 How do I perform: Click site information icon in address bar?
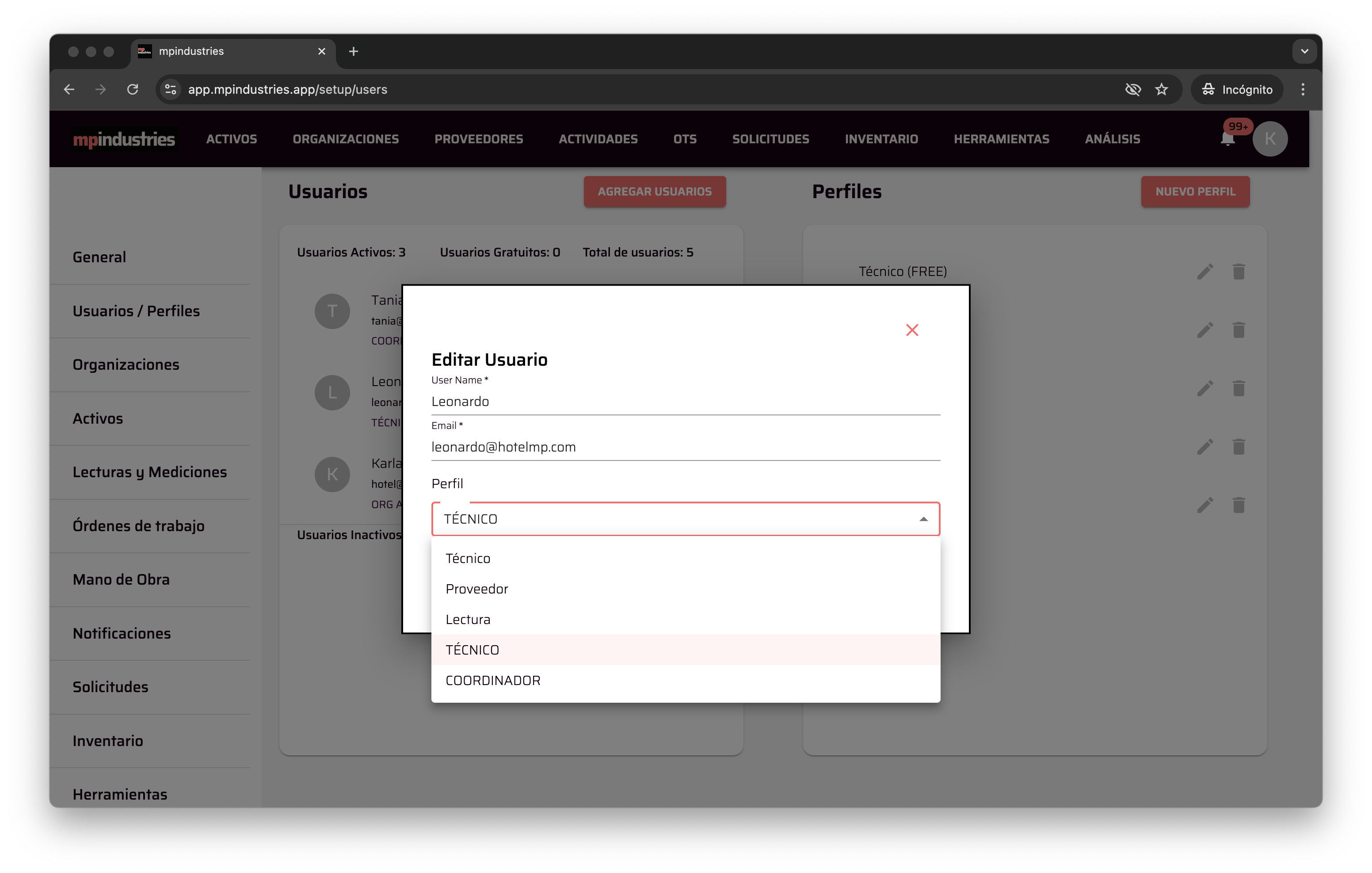pyautogui.click(x=170, y=89)
